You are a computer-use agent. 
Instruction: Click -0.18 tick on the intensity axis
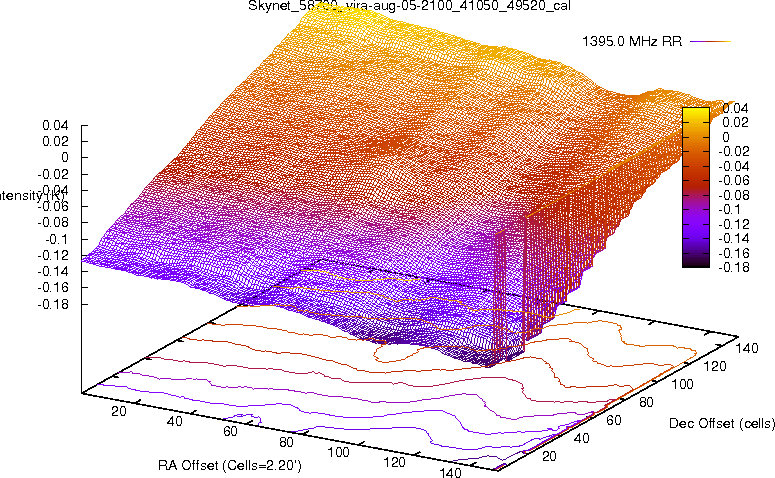53,304
